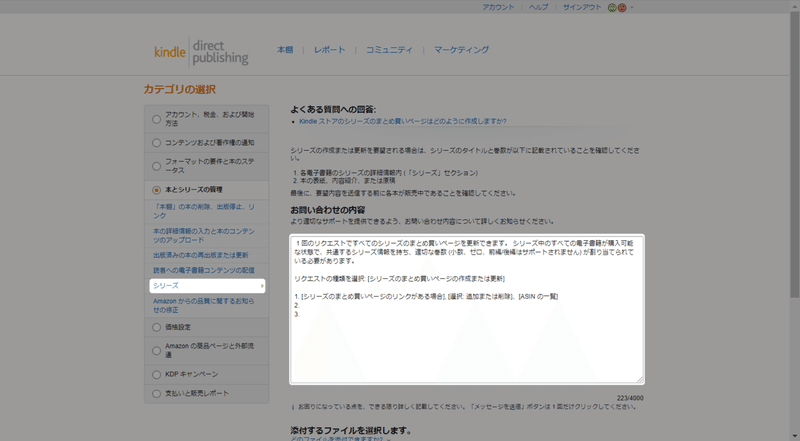Select the highlighted シリーズ subcategory
The width and height of the screenshot is (800, 441).
[x=207, y=286]
